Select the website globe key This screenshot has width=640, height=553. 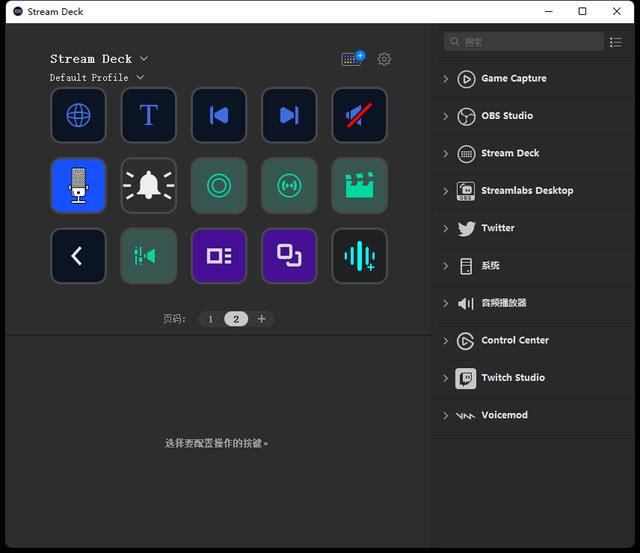78,115
